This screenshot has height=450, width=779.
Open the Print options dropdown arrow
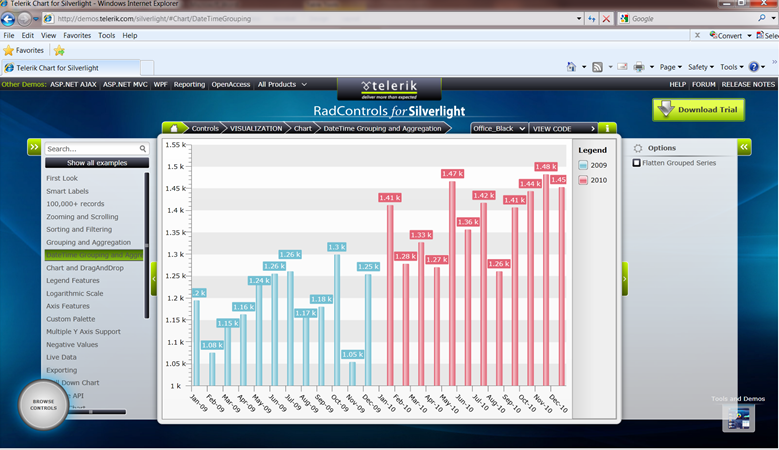pyautogui.click(x=651, y=67)
